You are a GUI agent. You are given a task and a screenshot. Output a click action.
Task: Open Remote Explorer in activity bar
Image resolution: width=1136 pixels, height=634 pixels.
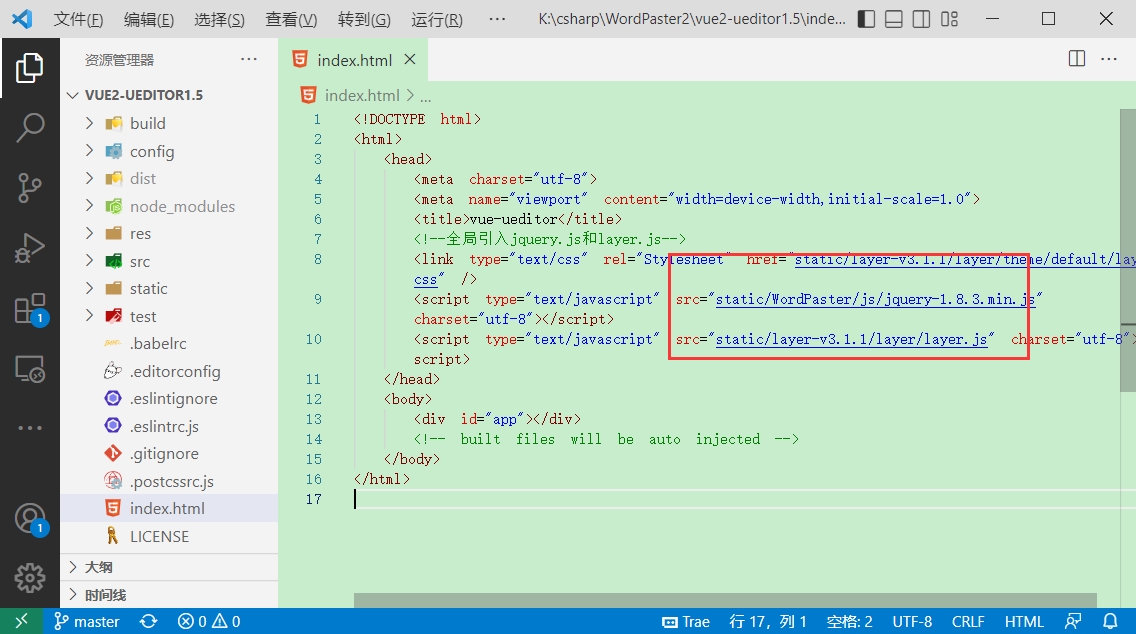[x=30, y=369]
